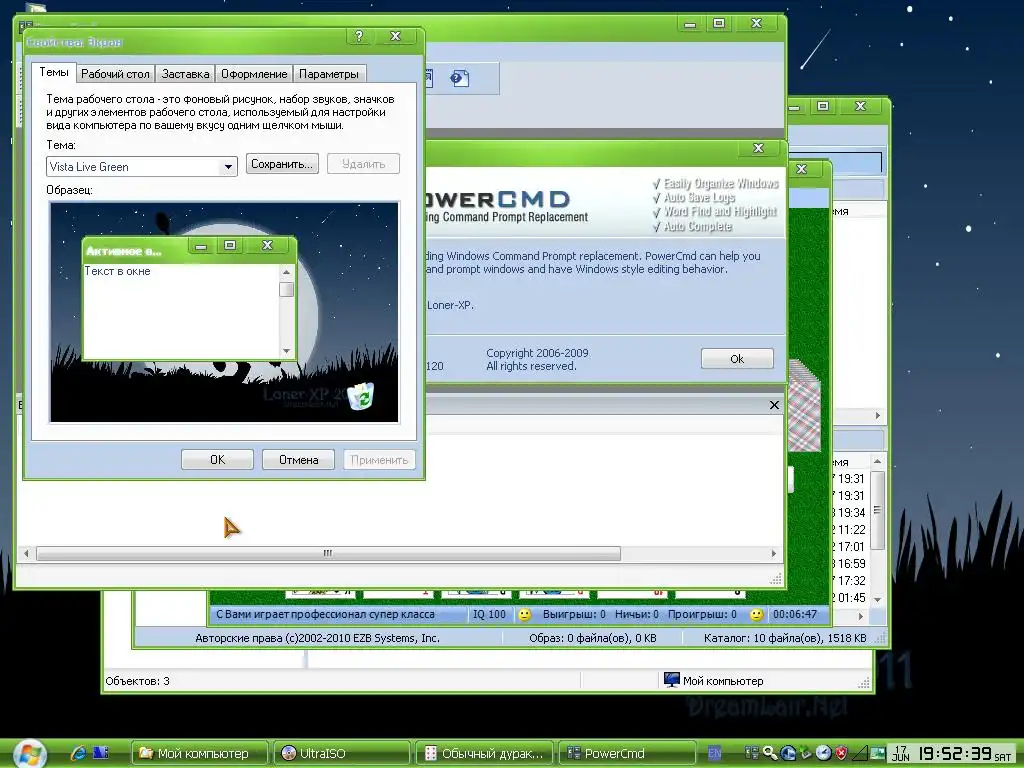Click the left arrow of PowerCmd horizontal scrollbar

pos(26,553)
